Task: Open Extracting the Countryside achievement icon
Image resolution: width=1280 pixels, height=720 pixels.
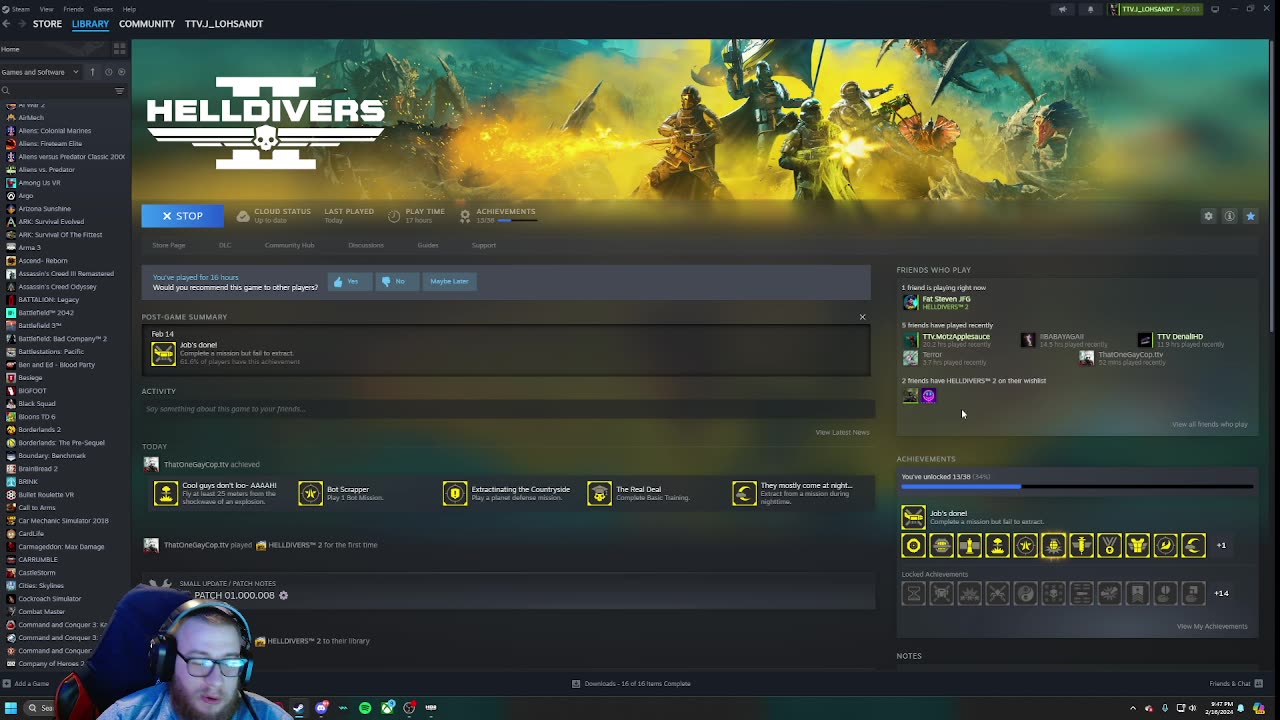Action: point(455,493)
